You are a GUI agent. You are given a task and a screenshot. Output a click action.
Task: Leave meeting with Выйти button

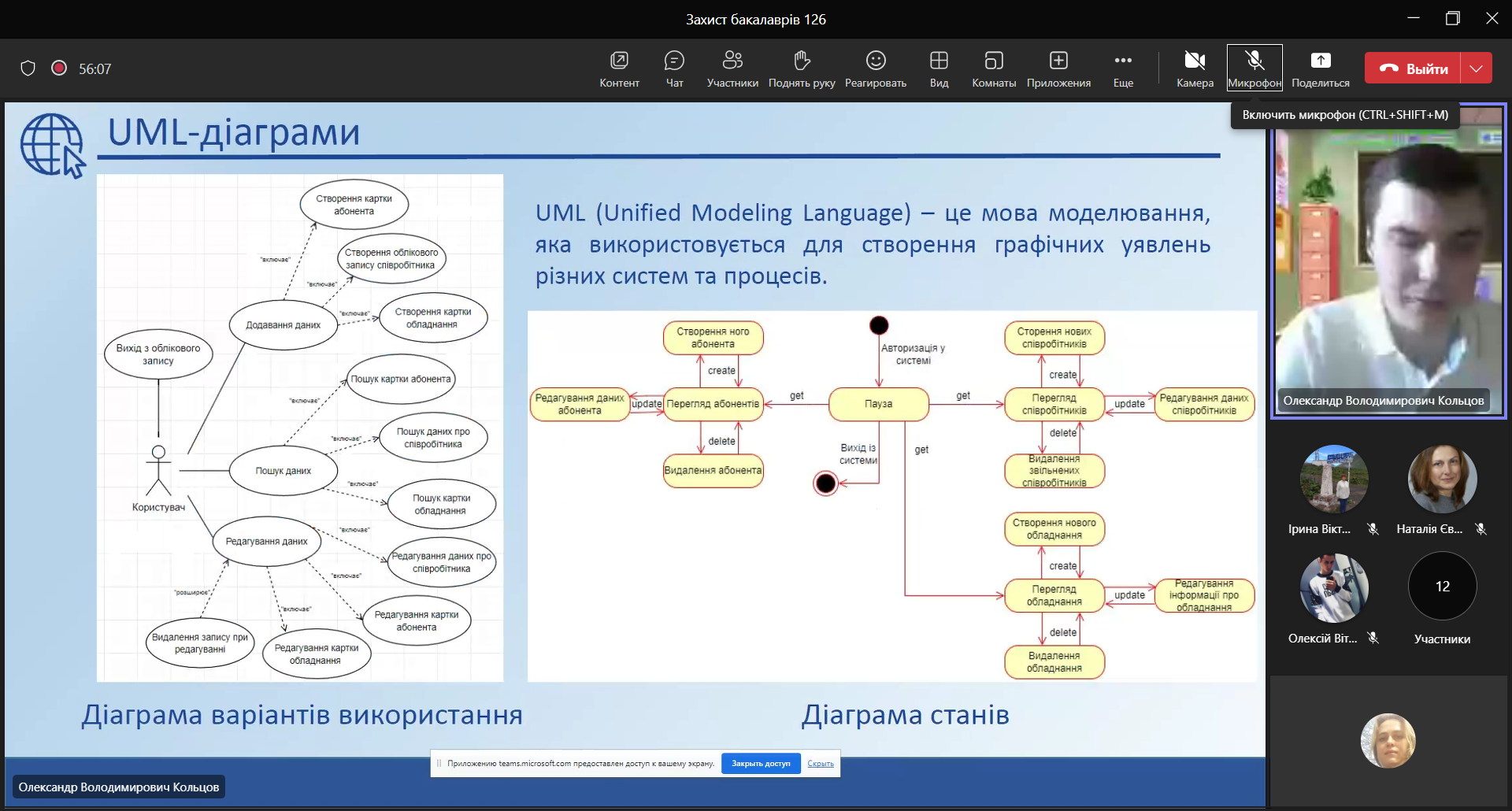tap(1414, 69)
